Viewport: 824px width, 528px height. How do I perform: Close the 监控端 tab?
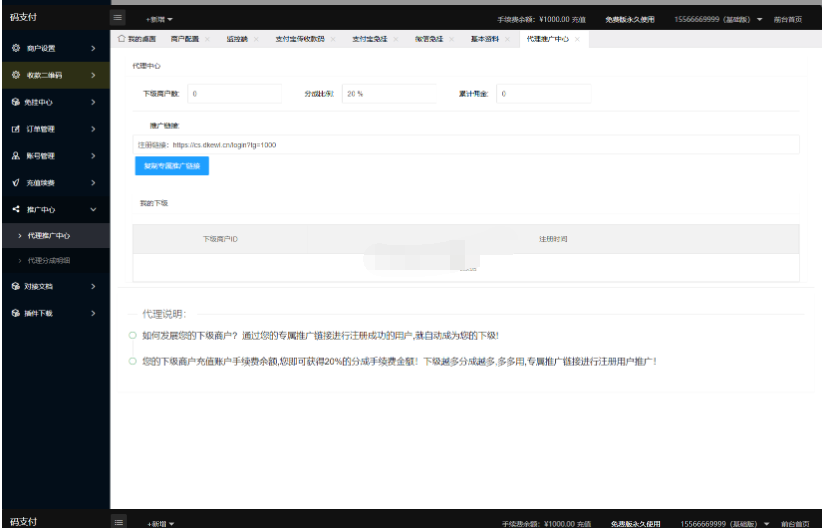(256, 39)
